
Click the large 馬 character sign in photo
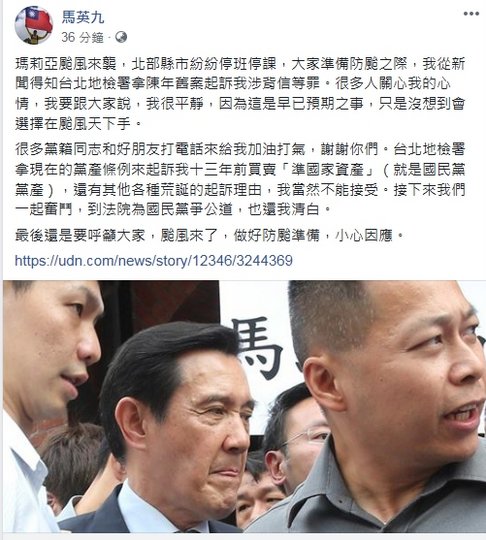pos(259,346)
